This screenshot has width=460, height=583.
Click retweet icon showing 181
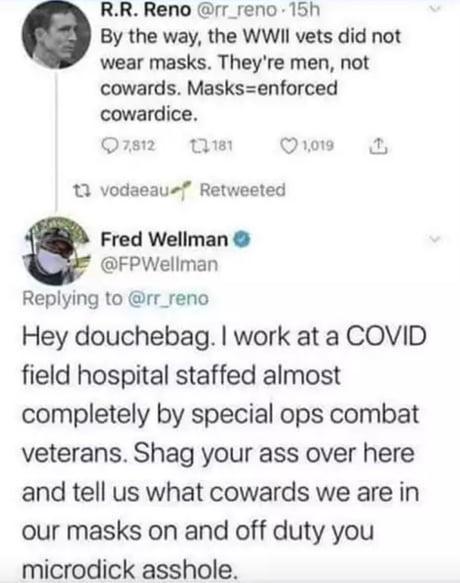tap(198, 145)
